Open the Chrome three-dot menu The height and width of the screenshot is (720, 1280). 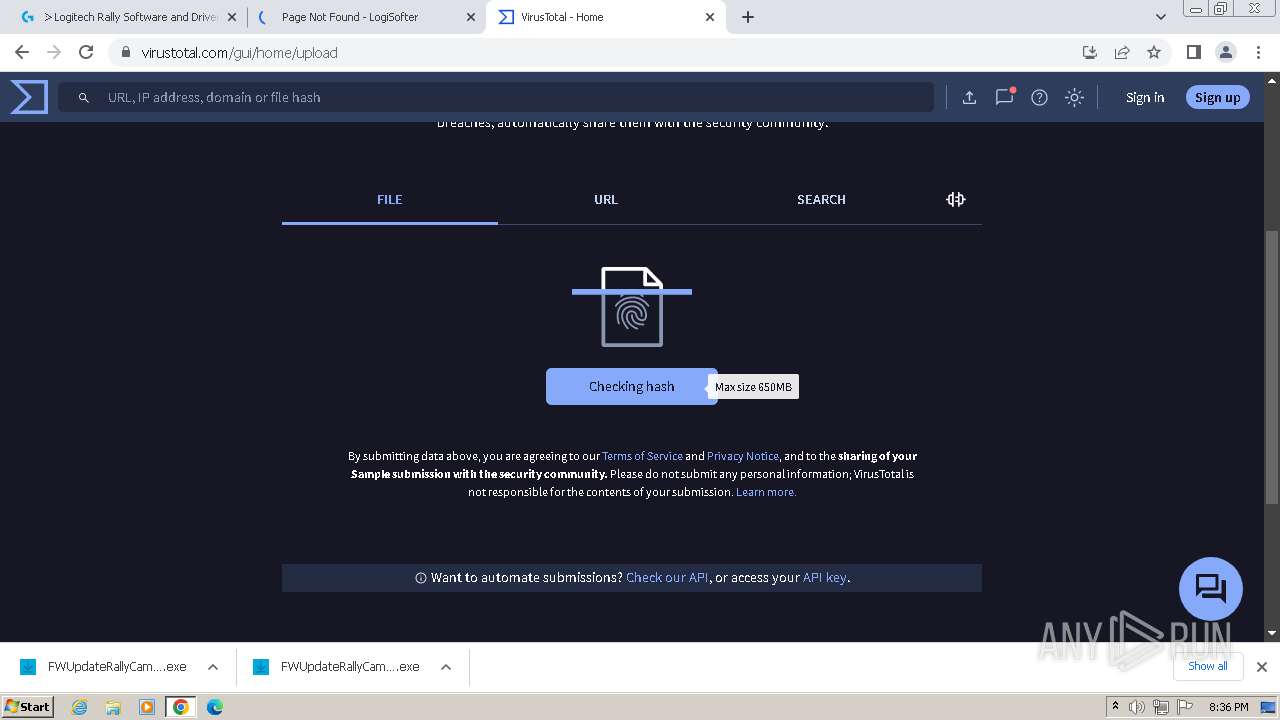1258,52
